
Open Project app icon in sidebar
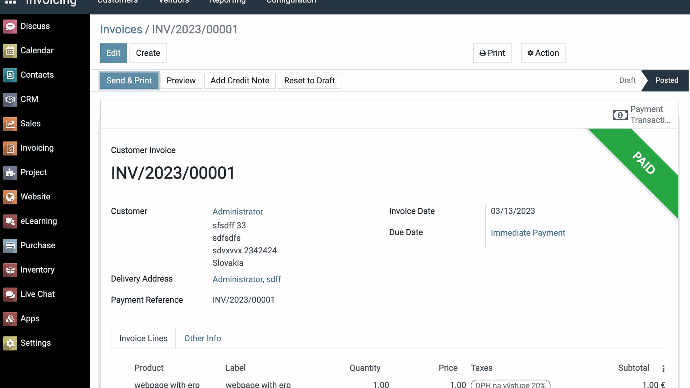pyautogui.click(x=10, y=172)
